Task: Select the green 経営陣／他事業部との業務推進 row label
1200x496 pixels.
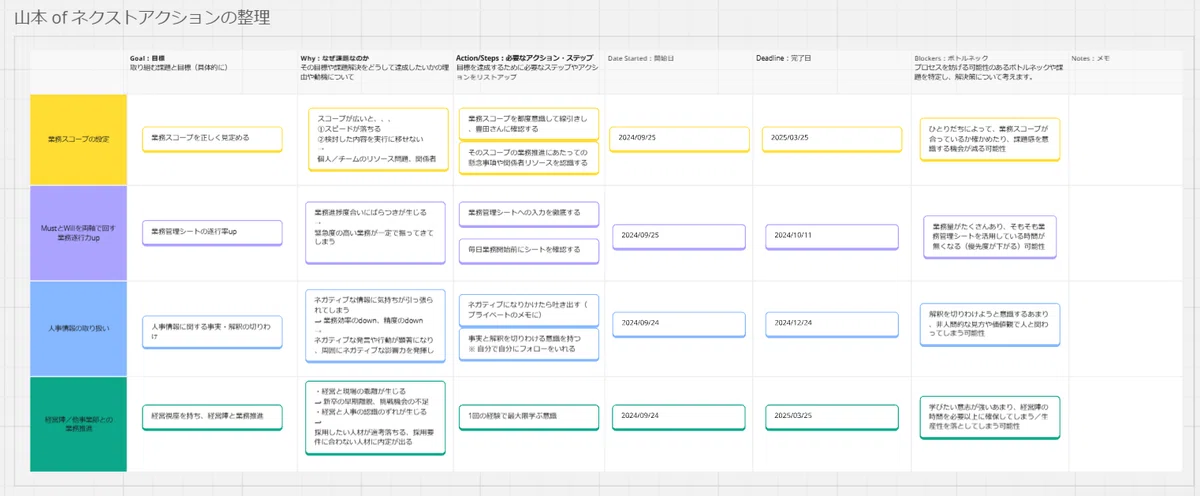Action: click(79, 424)
